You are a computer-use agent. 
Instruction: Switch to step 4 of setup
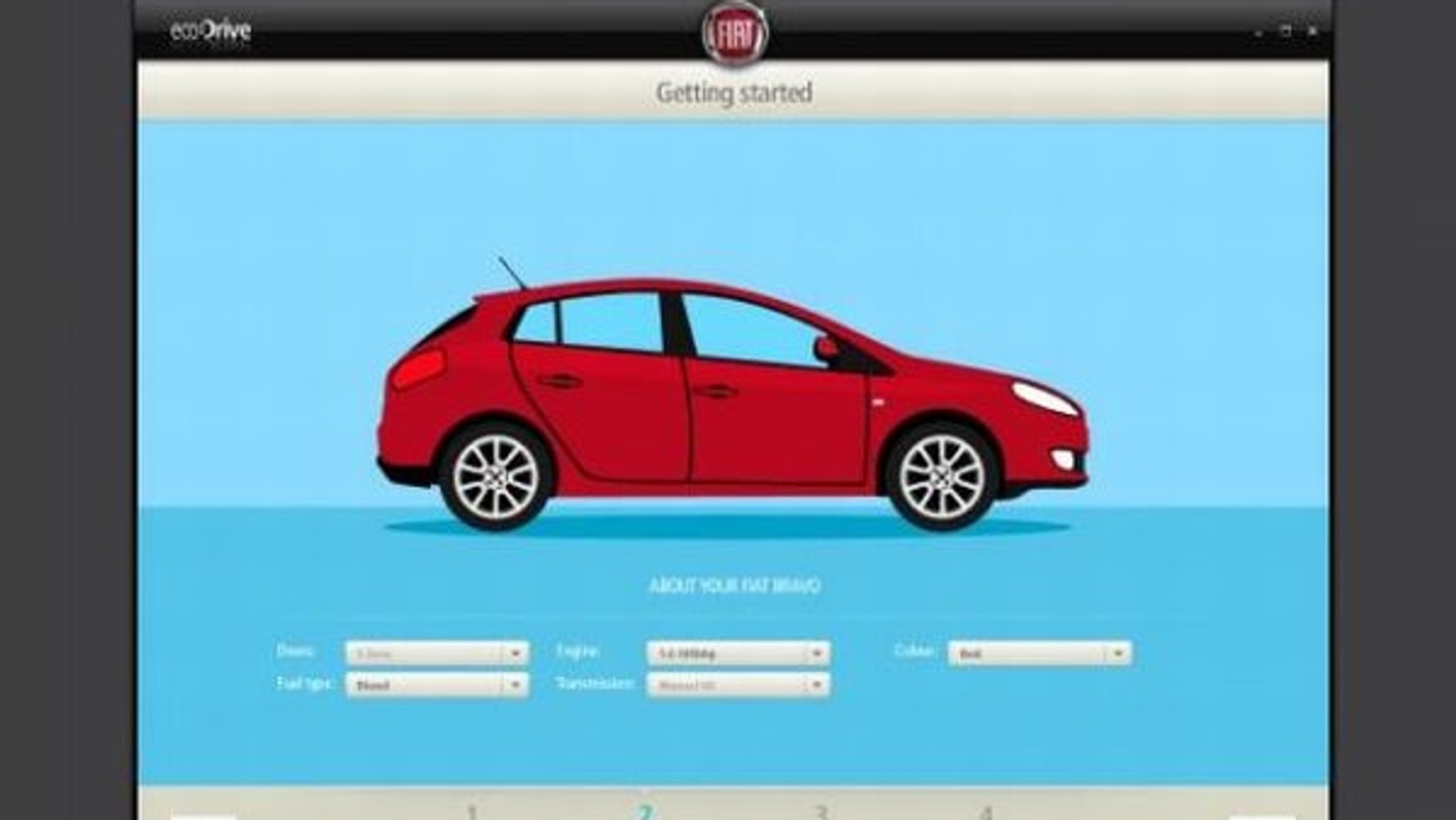(986, 811)
